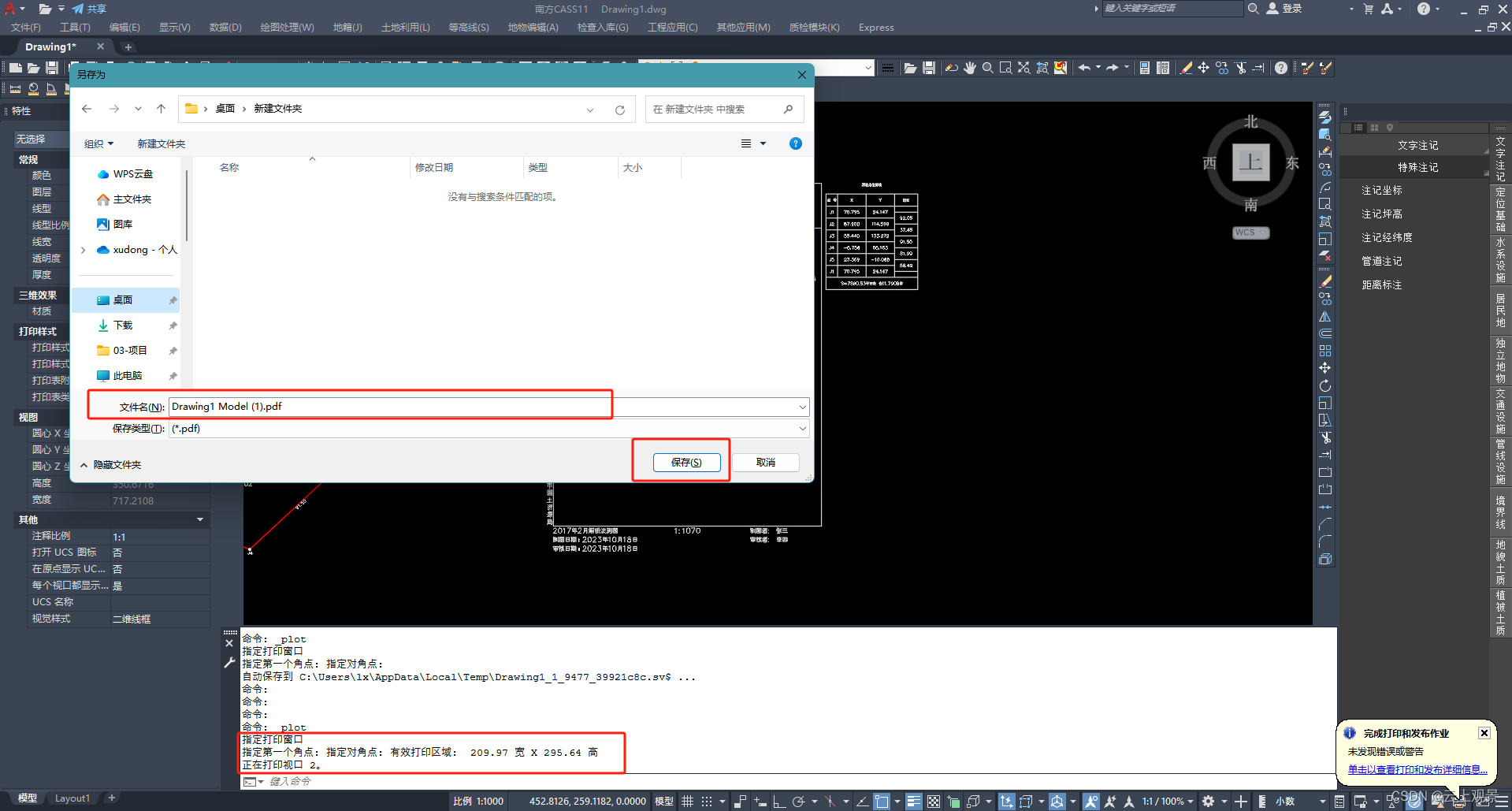Screen dimensions: 1512x811
Task: Select the Move tool in top toolbar
Action: point(1203,68)
